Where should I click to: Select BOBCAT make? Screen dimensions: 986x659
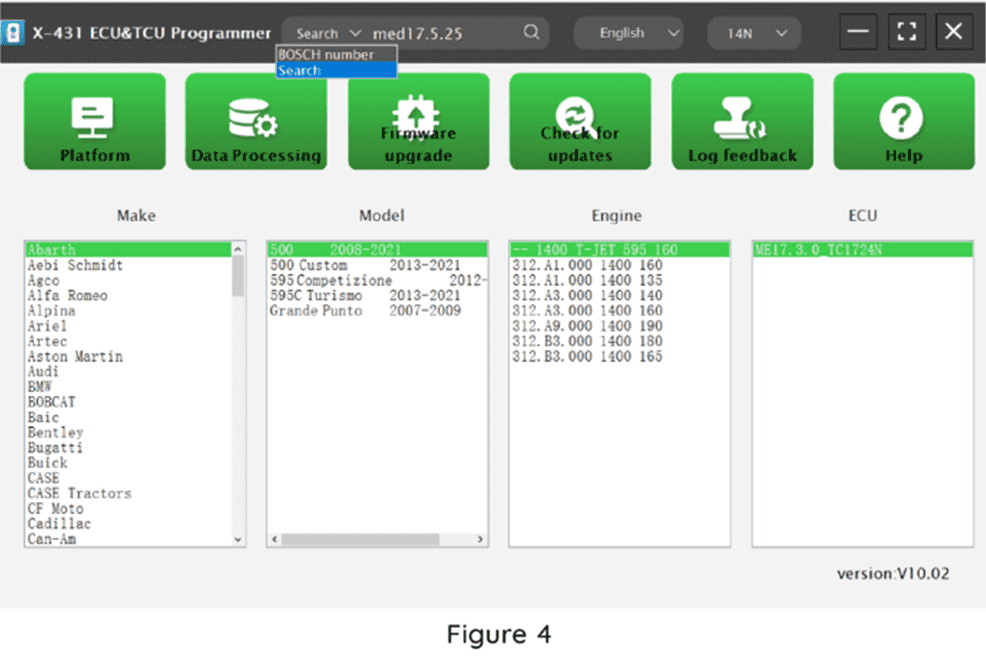[x=128, y=402]
